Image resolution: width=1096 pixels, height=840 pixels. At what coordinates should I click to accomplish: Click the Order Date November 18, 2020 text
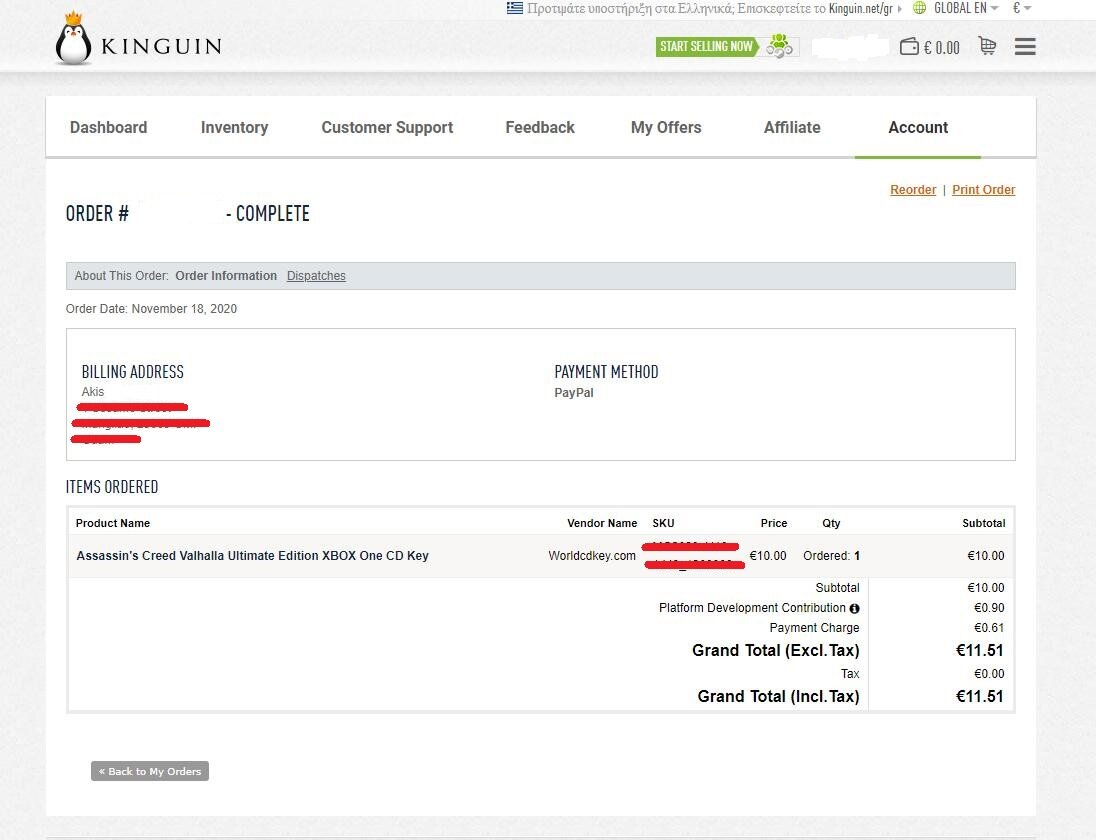click(151, 309)
